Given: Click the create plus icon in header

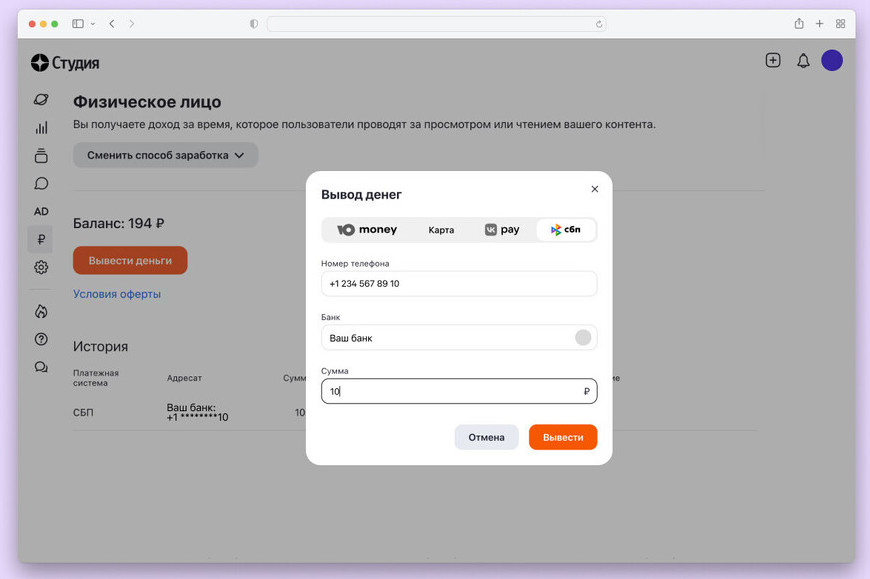Looking at the screenshot, I should [773, 61].
